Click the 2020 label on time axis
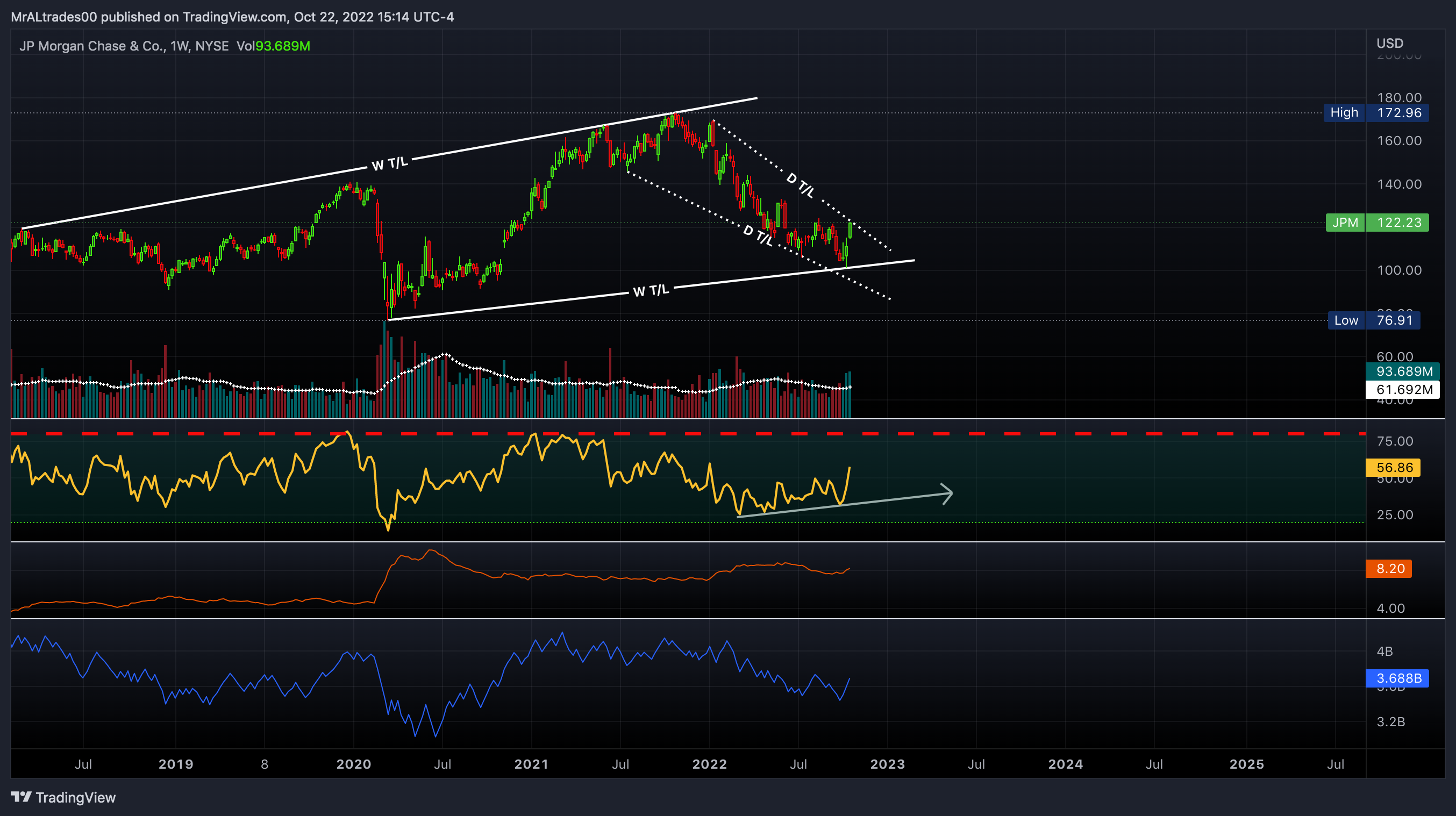 tap(354, 764)
